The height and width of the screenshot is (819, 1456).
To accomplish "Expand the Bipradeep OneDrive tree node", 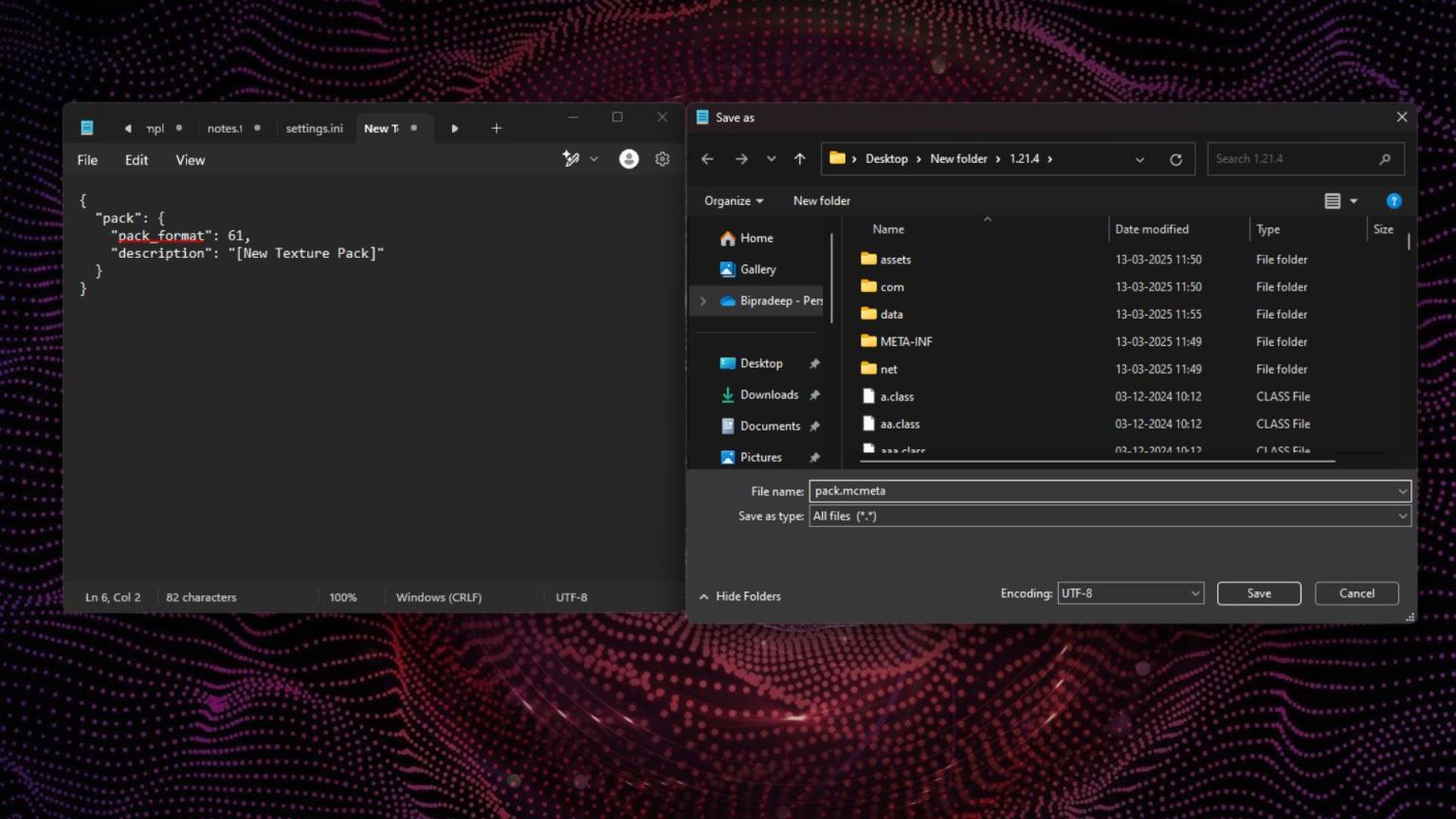I will [702, 300].
